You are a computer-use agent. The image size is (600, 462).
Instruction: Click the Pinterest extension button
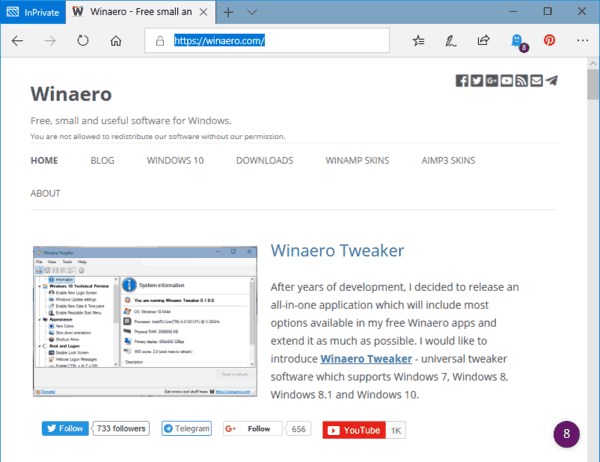click(x=549, y=40)
